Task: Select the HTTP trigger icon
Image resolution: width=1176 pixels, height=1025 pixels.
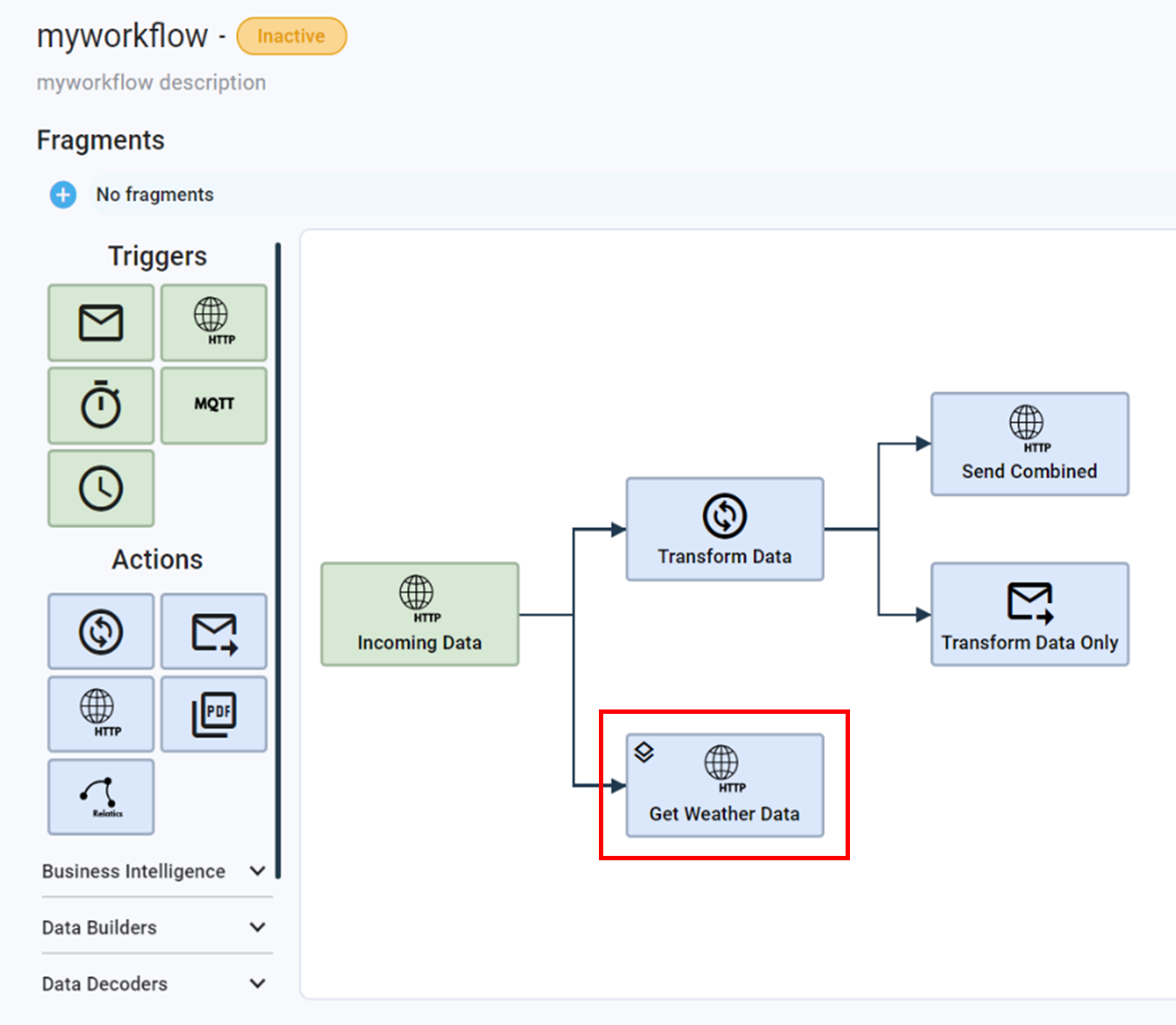Action: [x=214, y=322]
